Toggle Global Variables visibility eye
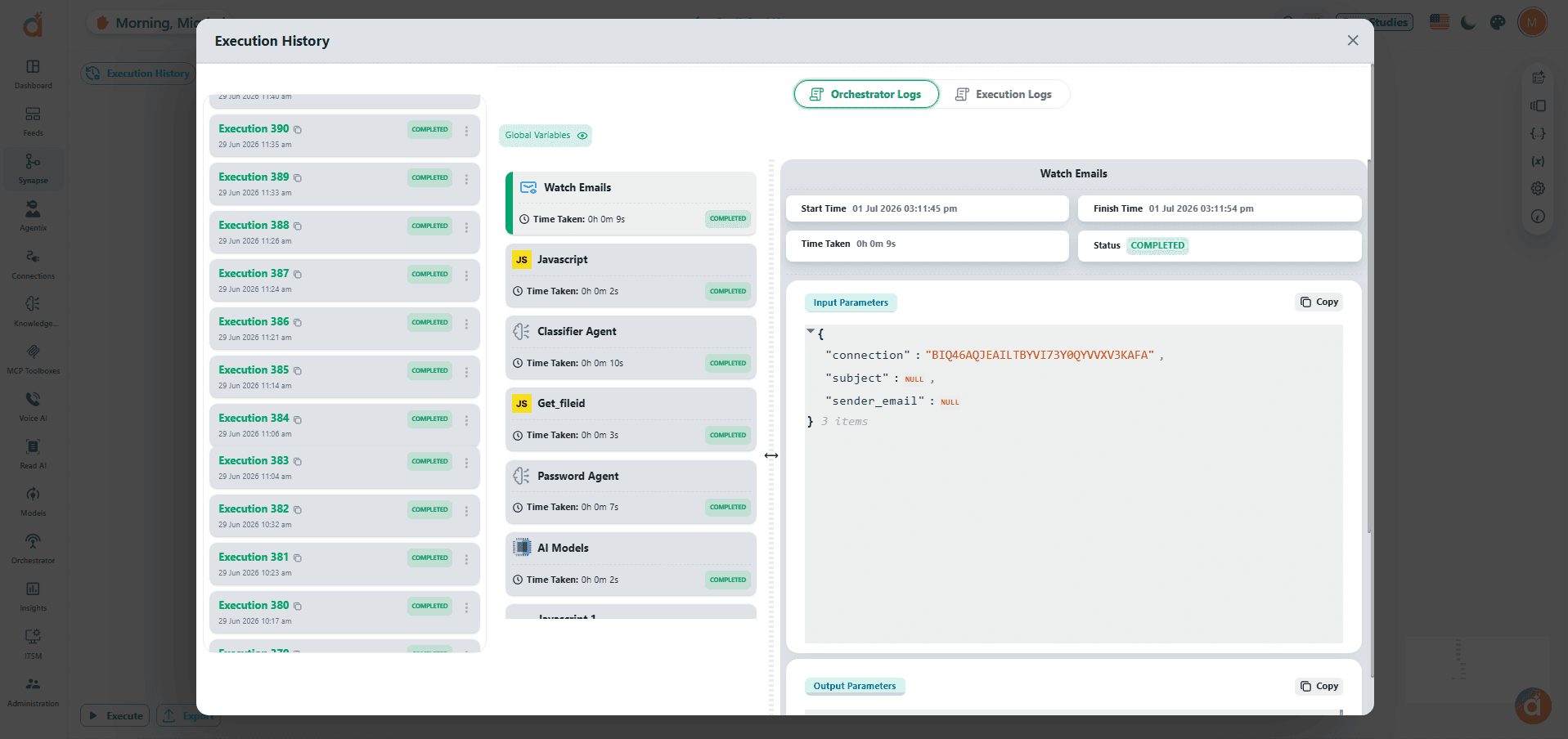 point(582,136)
